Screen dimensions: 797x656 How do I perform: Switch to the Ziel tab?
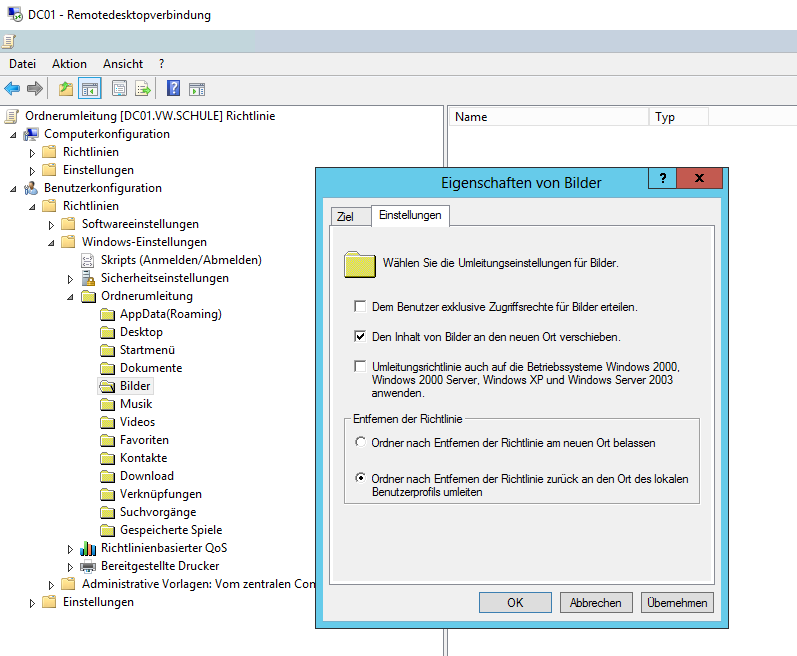pos(346,216)
